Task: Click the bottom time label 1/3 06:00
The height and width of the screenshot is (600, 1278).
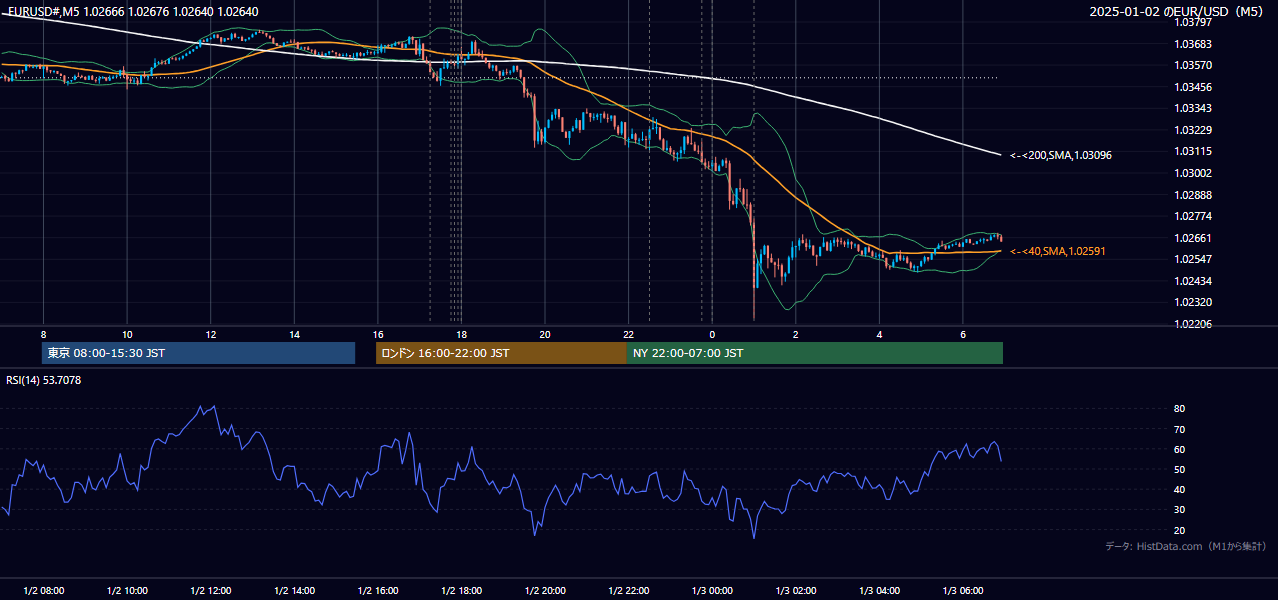Action: pos(963,591)
